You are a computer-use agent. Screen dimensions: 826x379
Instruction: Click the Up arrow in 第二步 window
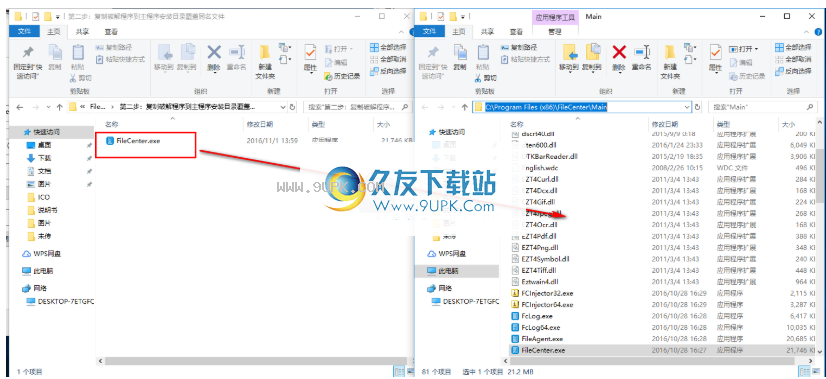[x=59, y=107]
